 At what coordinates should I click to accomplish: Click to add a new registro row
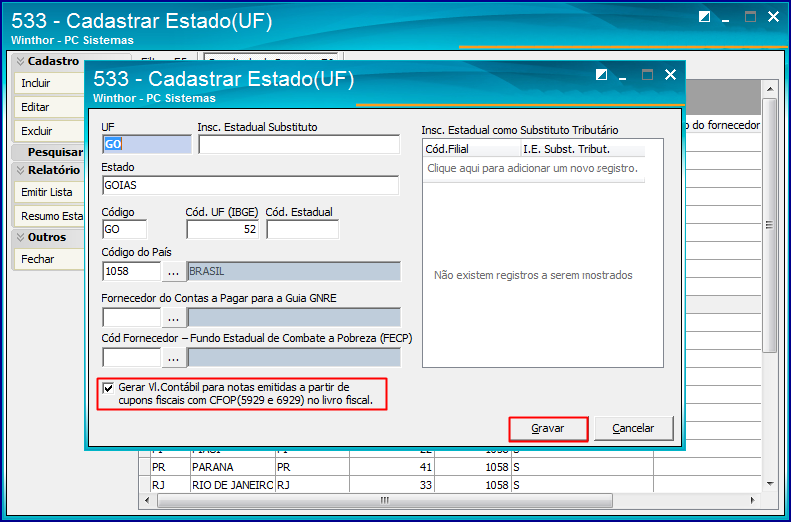point(533,168)
